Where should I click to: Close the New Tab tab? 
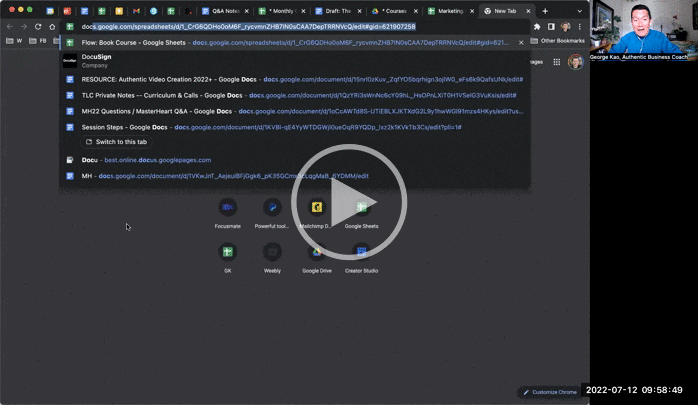point(528,11)
